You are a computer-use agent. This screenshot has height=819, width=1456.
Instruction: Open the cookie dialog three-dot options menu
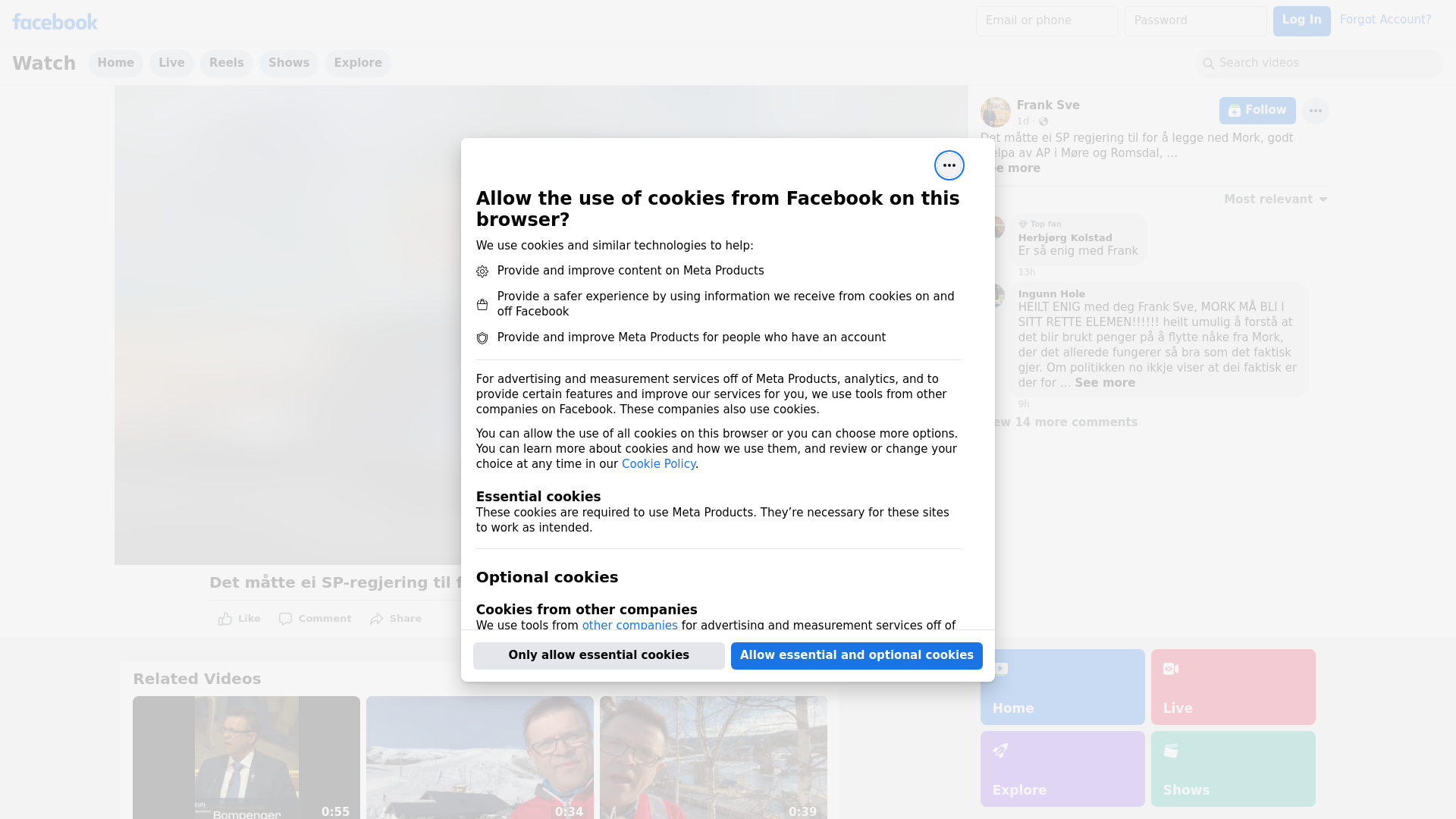click(x=949, y=165)
